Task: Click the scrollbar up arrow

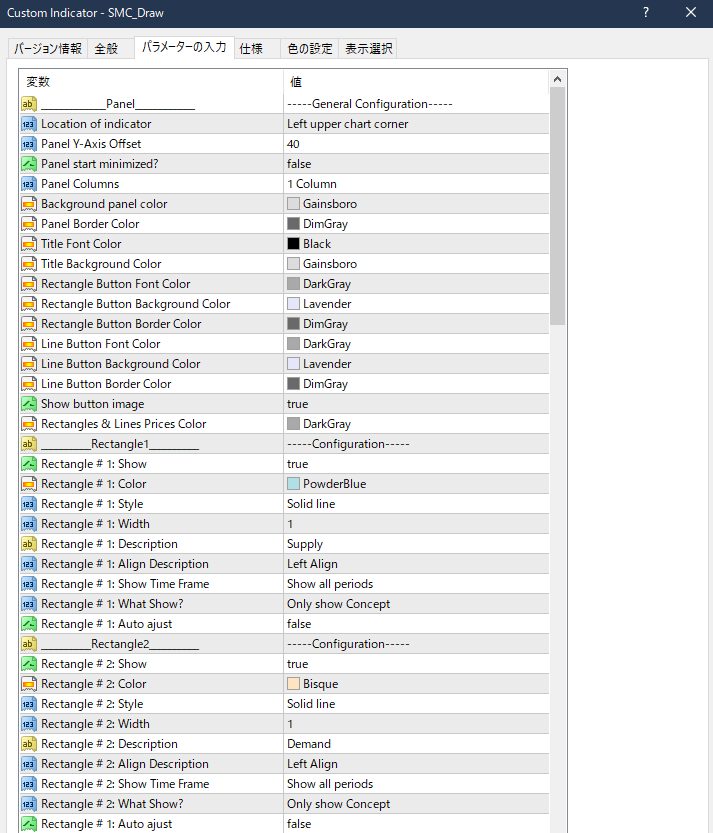Action: pyautogui.click(x=557, y=79)
